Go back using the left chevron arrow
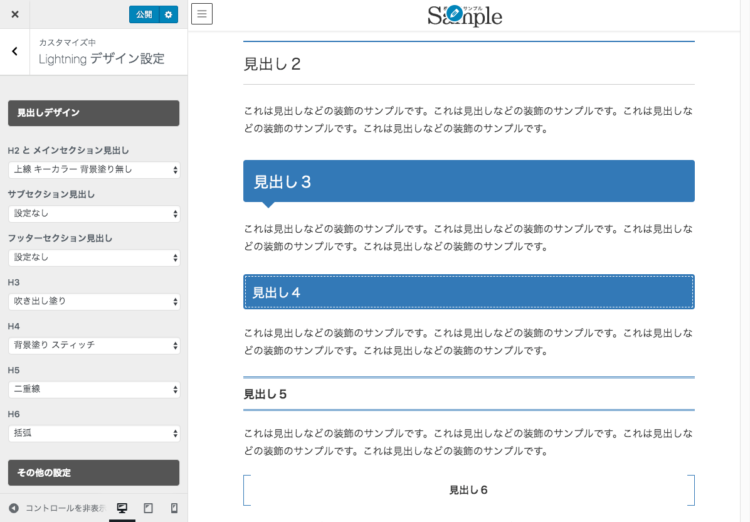Screen dimensions: 750x522 tap(15, 51)
